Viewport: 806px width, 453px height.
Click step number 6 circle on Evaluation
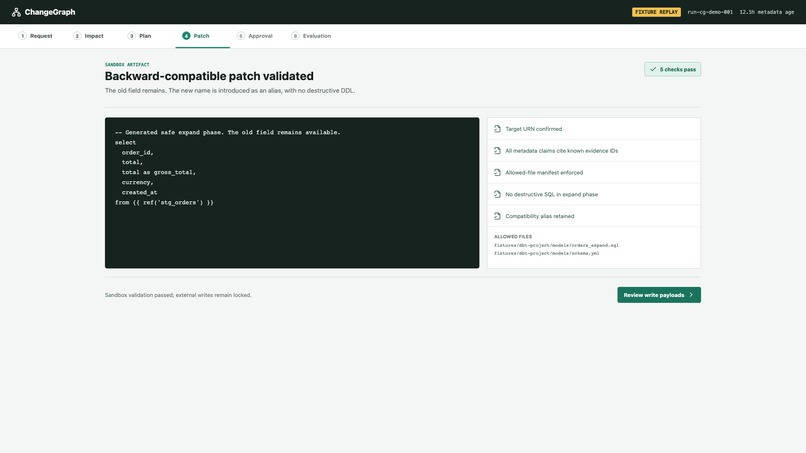point(295,36)
